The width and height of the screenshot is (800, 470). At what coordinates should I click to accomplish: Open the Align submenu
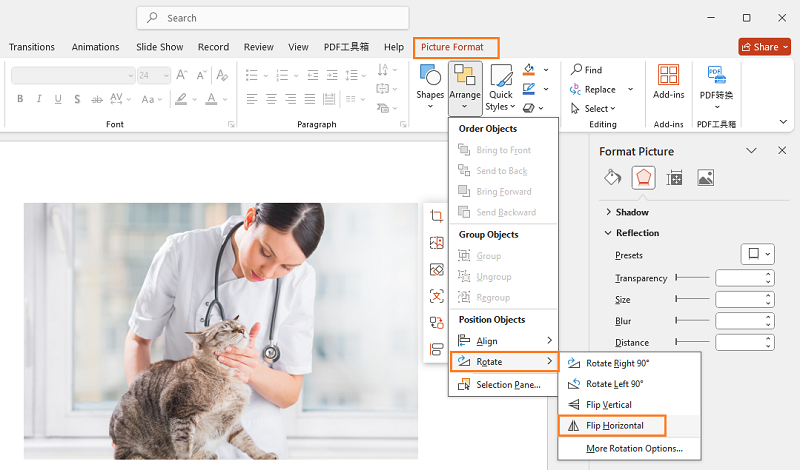(x=504, y=340)
